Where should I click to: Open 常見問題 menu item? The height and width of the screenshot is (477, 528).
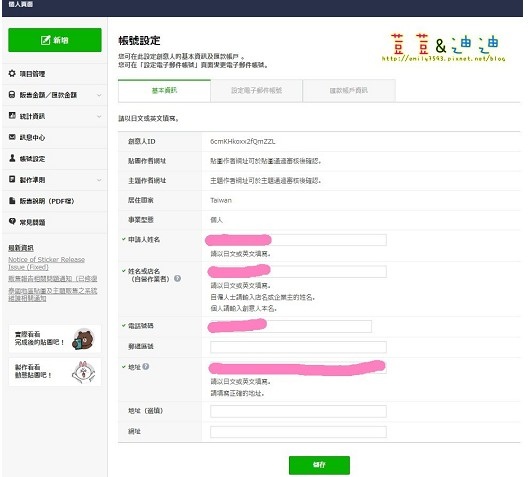[x=55, y=222]
